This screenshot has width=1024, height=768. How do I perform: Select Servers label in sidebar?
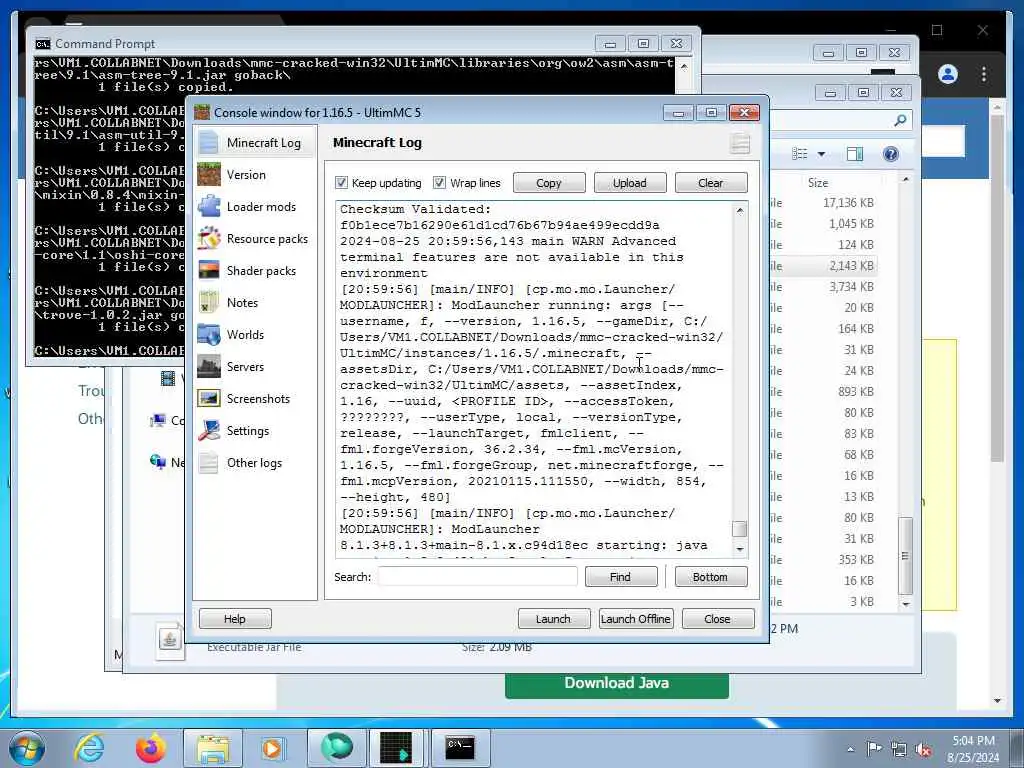[245, 366]
